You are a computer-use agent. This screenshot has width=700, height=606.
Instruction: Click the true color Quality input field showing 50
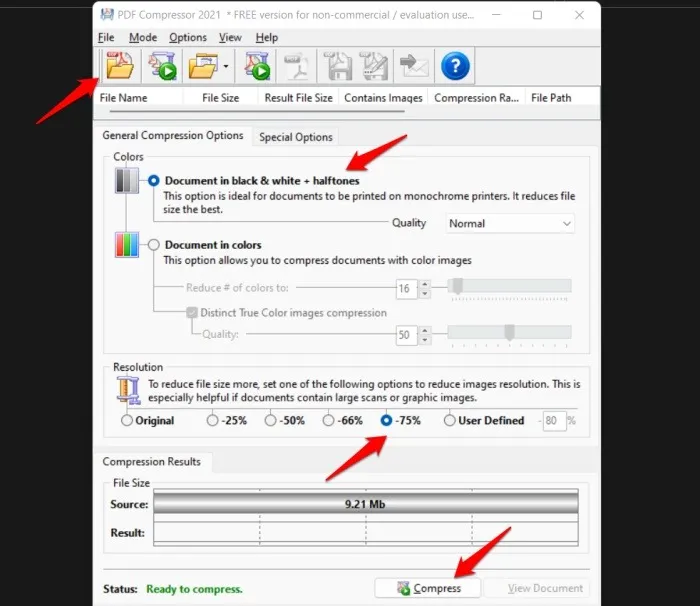tap(407, 335)
